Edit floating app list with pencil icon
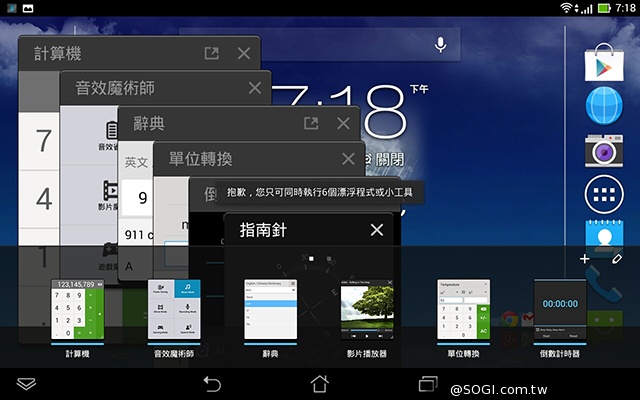 click(x=617, y=259)
